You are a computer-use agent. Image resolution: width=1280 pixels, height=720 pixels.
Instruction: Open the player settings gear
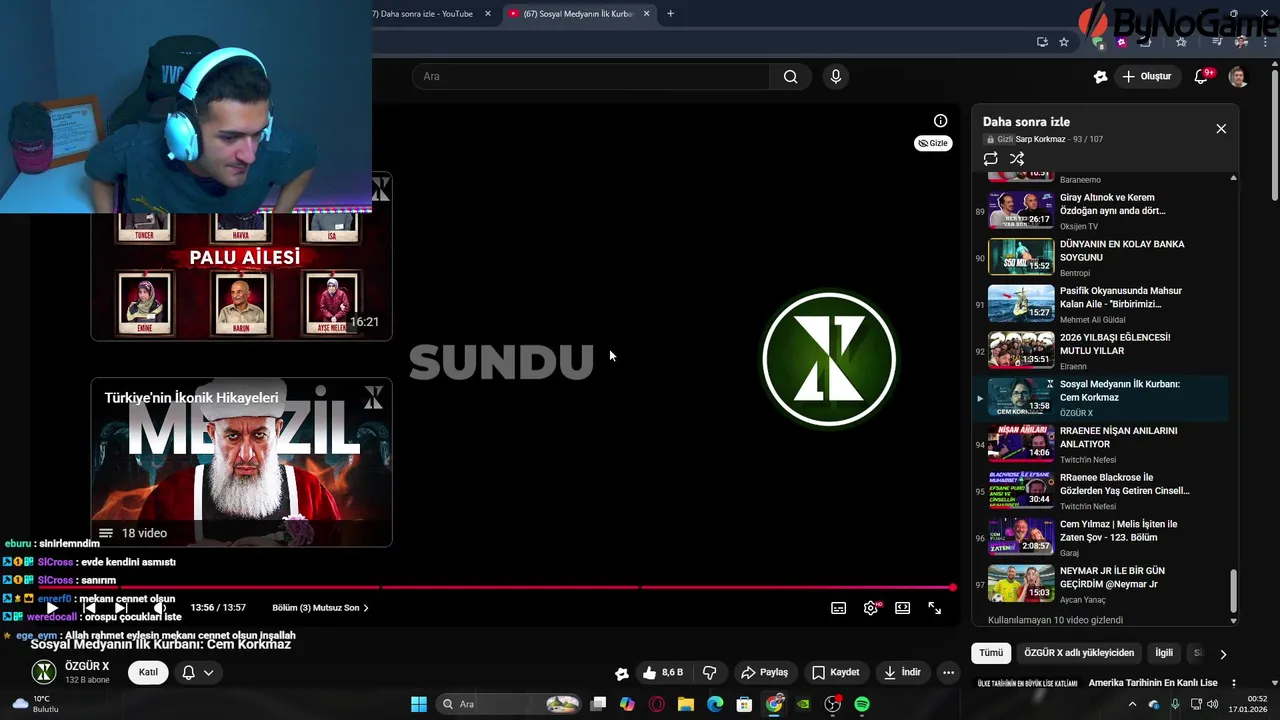(x=871, y=608)
